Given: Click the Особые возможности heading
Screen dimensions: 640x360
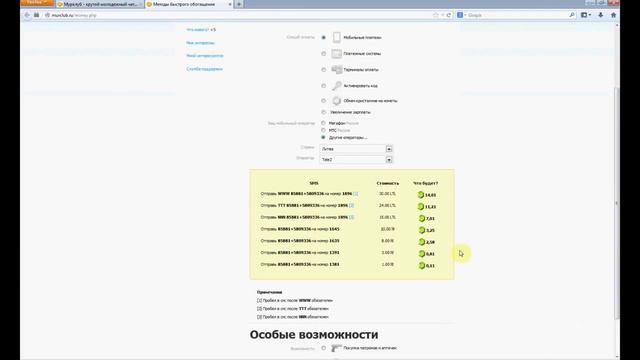Looking at the screenshot, I should pyautogui.click(x=314, y=335).
